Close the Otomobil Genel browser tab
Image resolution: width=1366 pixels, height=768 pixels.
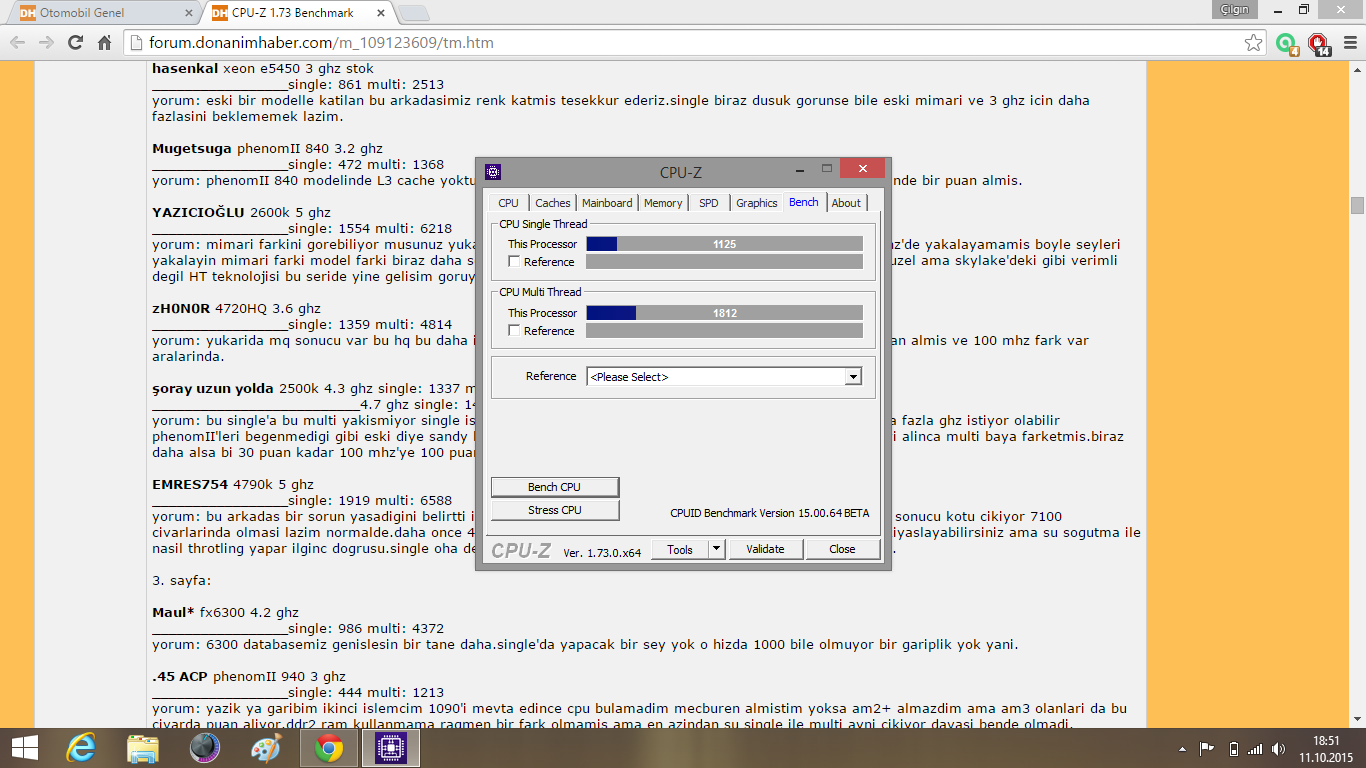click(x=188, y=13)
